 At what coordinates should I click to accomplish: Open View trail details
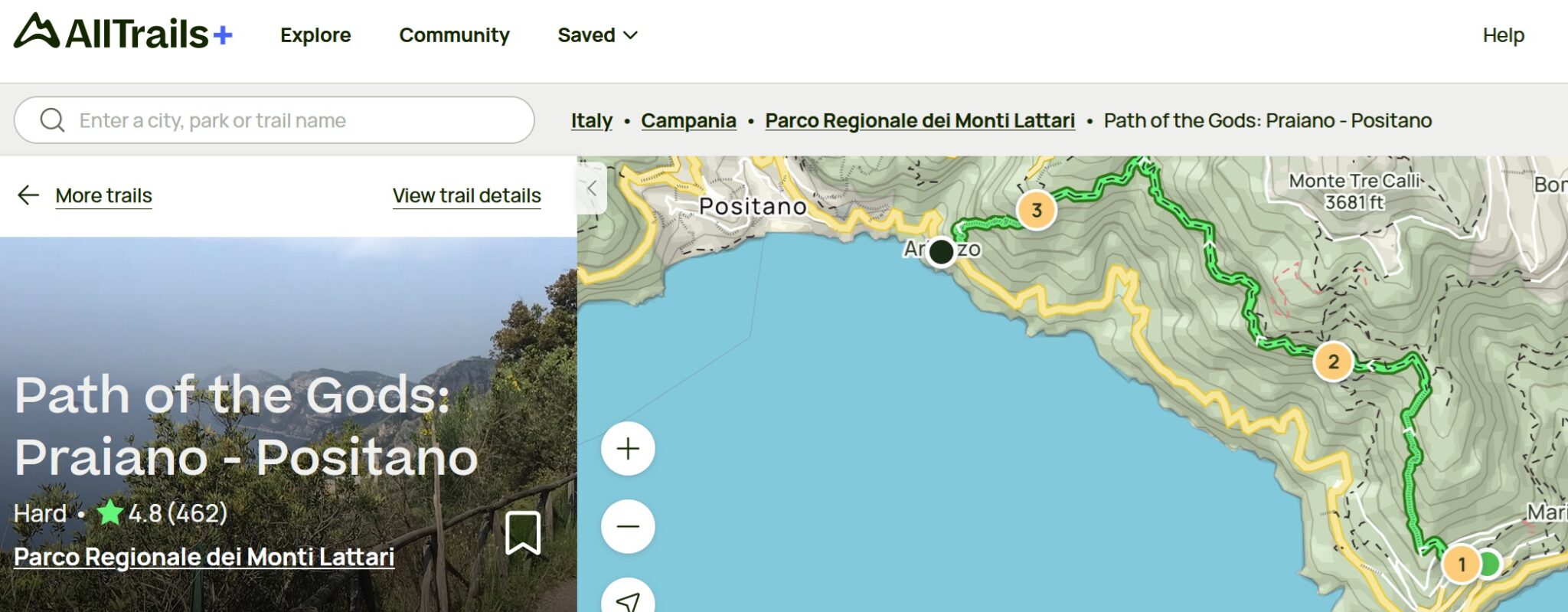467,195
